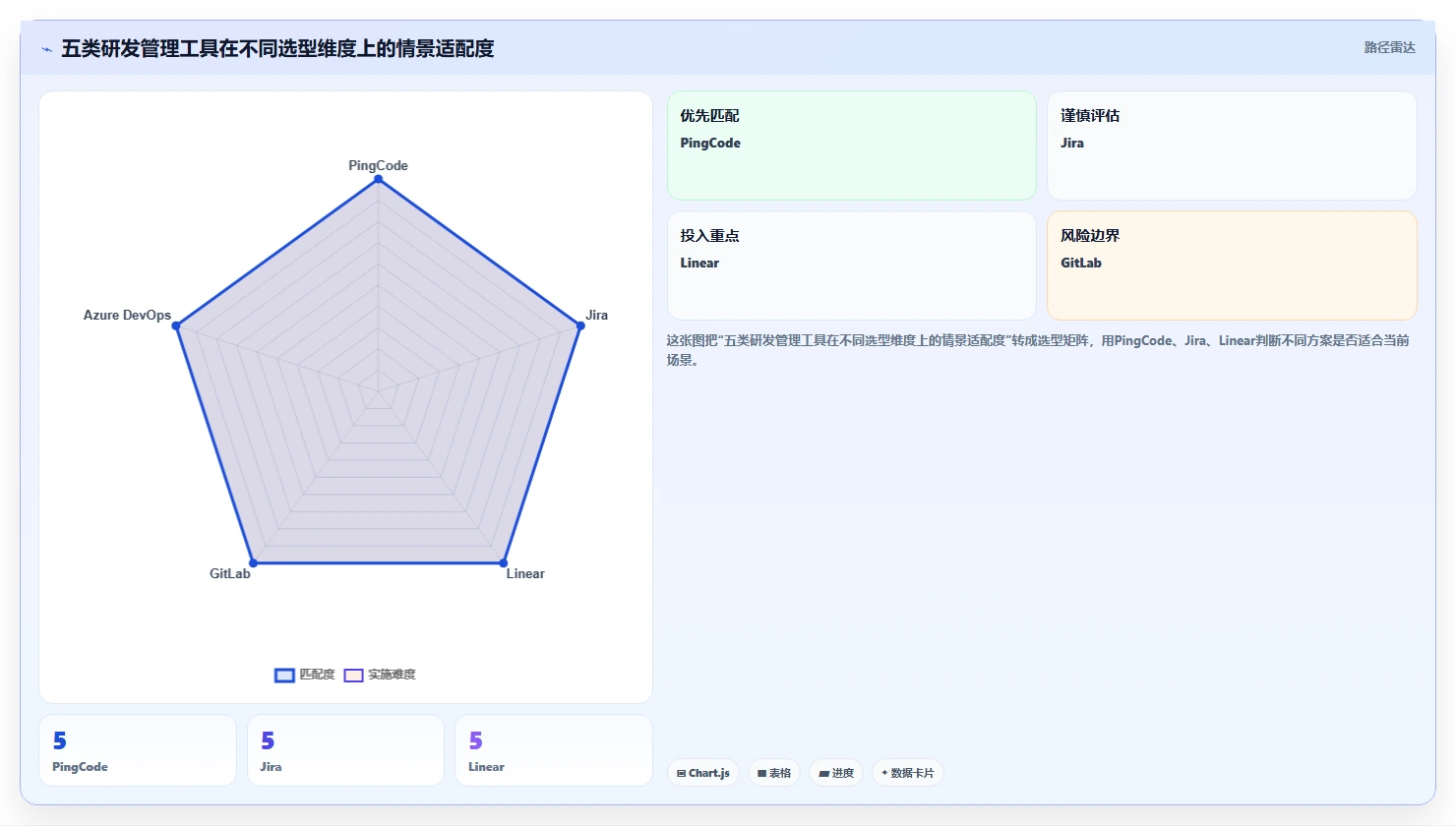Screen dimensions: 1456x826
Task: Open the 优先匹配 PingCode card
Action: tap(852, 146)
